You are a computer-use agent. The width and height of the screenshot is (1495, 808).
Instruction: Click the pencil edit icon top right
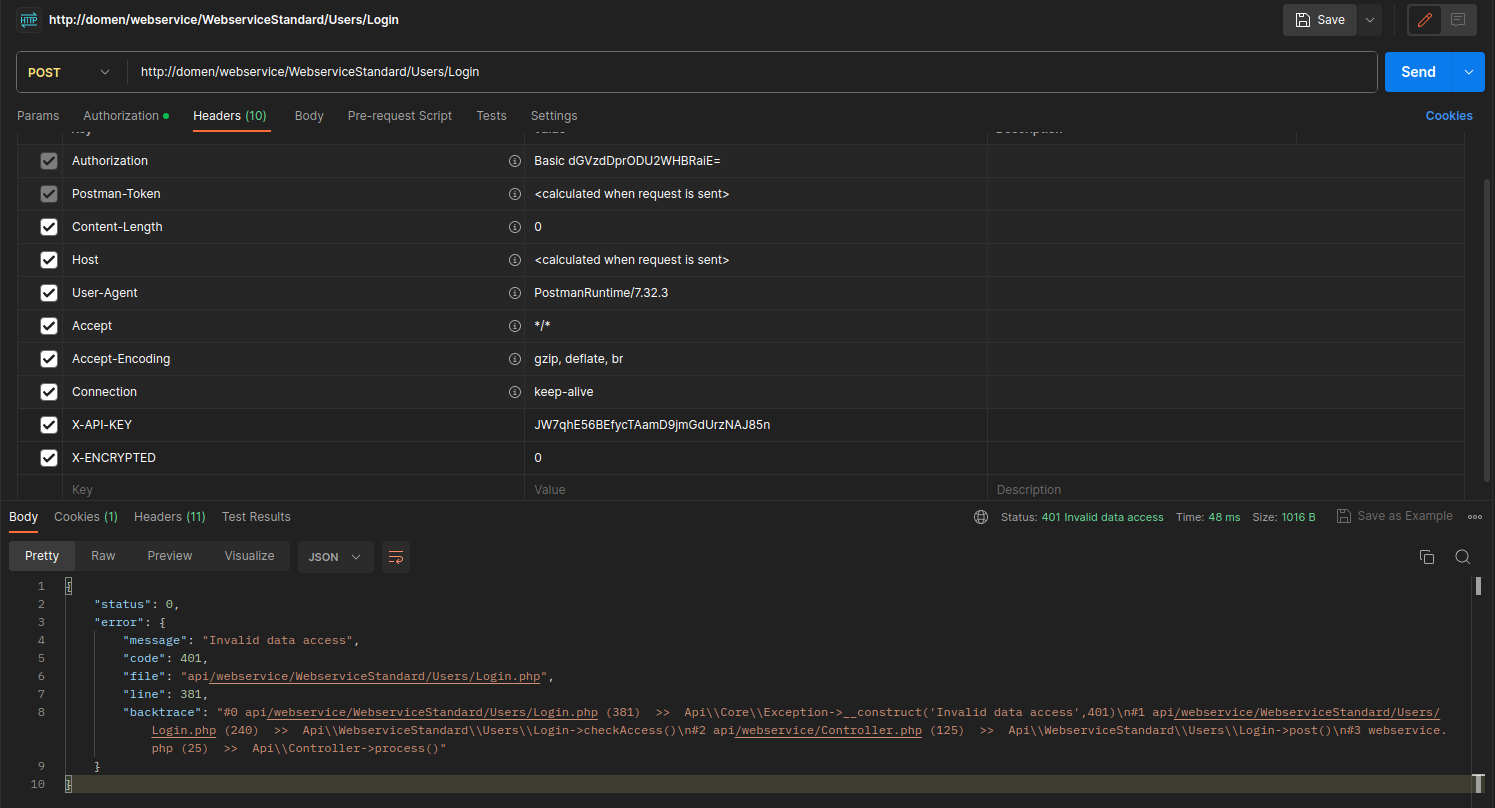tap(1424, 19)
